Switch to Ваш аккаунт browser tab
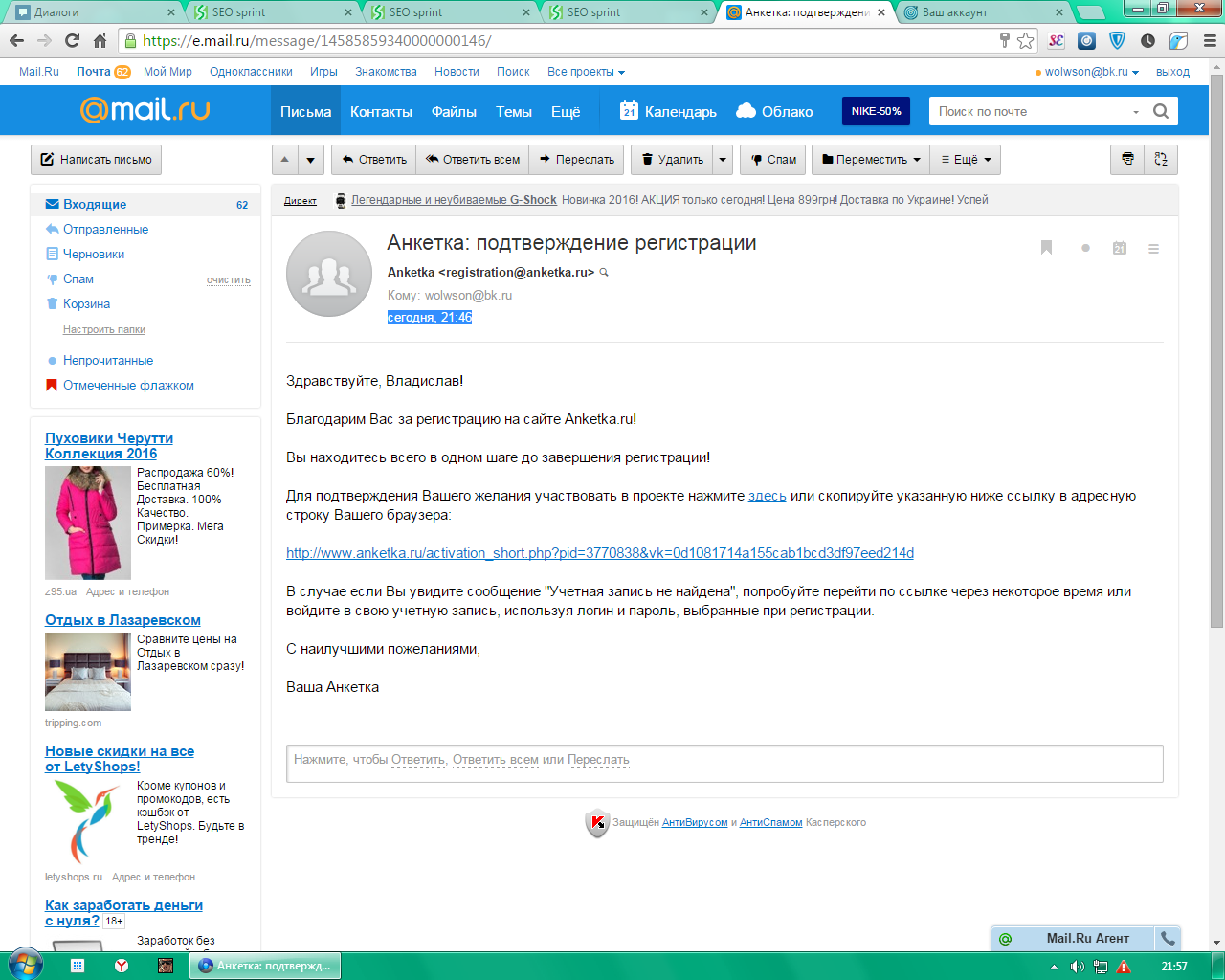The height and width of the screenshot is (980, 1225). [984, 12]
